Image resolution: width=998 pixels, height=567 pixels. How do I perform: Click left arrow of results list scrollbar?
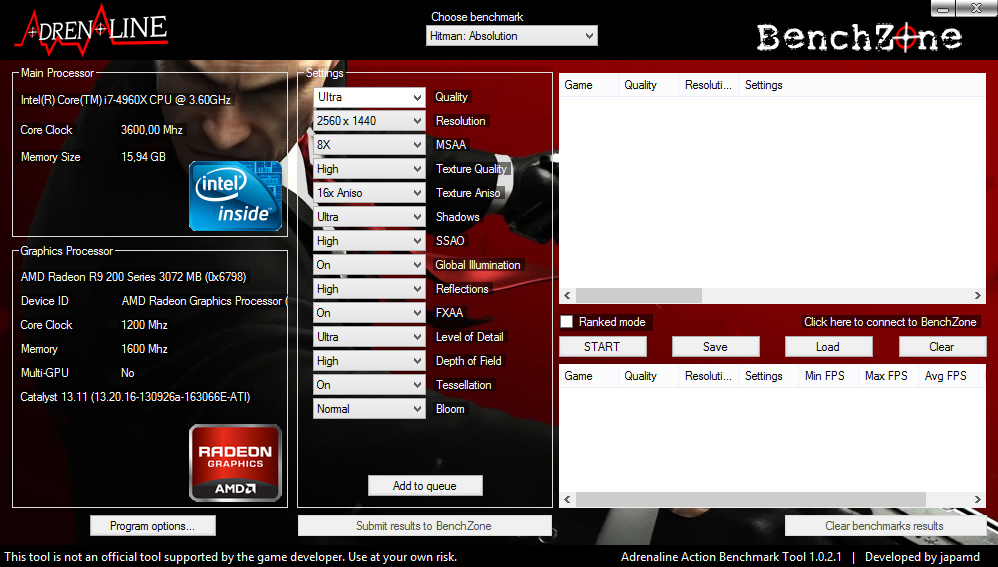[x=567, y=500]
